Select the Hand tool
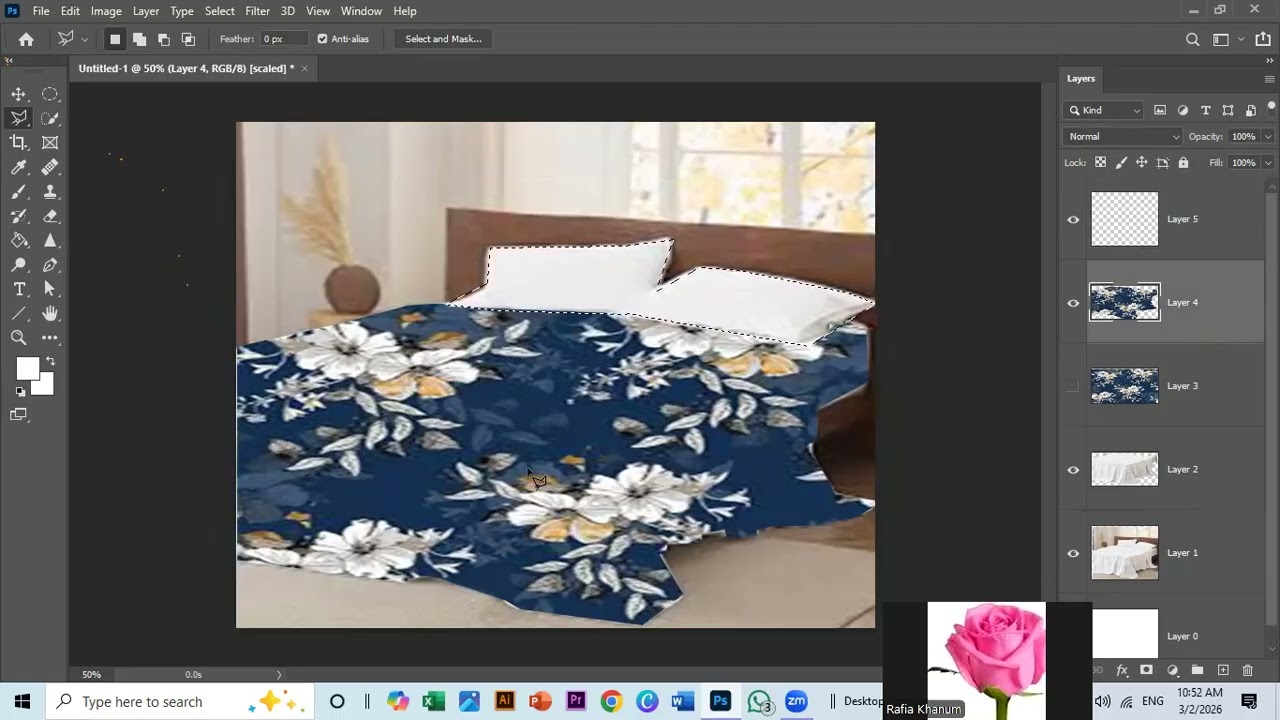The image size is (1280, 720). [50, 314]
